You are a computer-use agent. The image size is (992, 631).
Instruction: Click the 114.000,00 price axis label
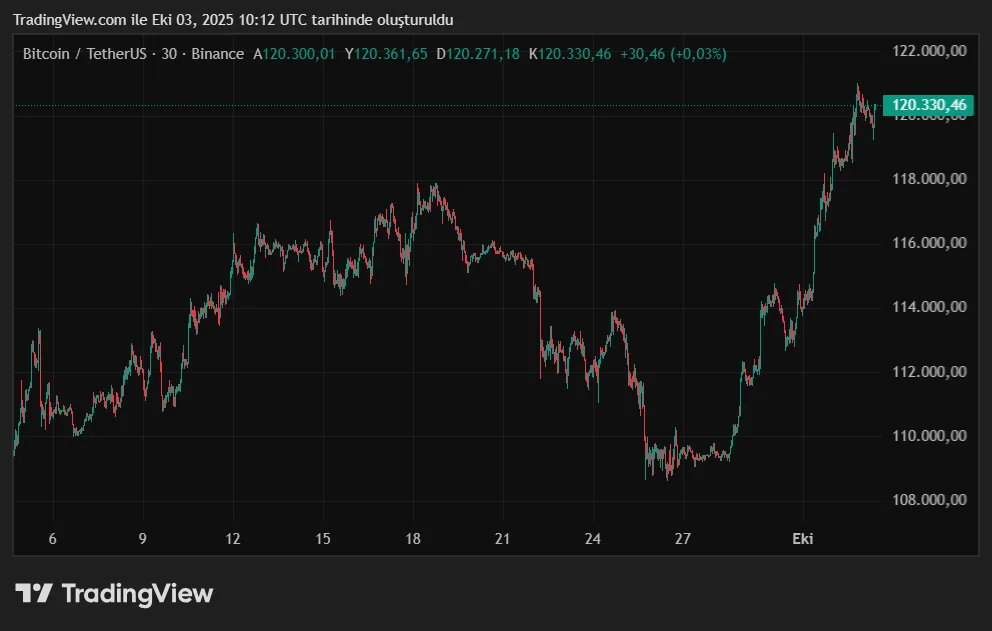coord(929,307)
